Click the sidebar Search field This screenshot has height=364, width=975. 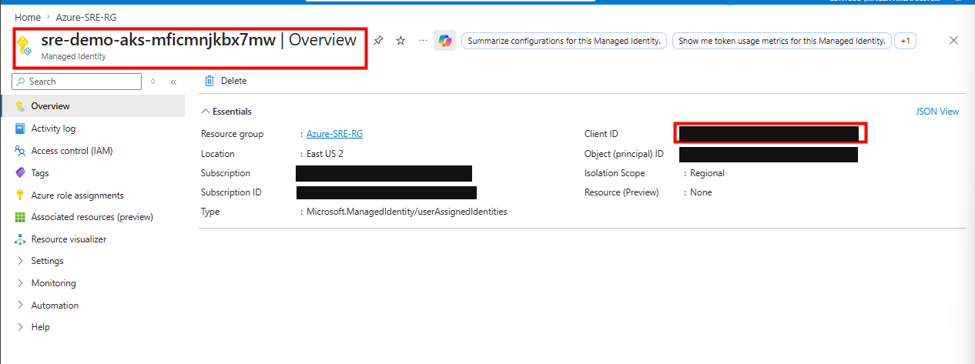76,82
